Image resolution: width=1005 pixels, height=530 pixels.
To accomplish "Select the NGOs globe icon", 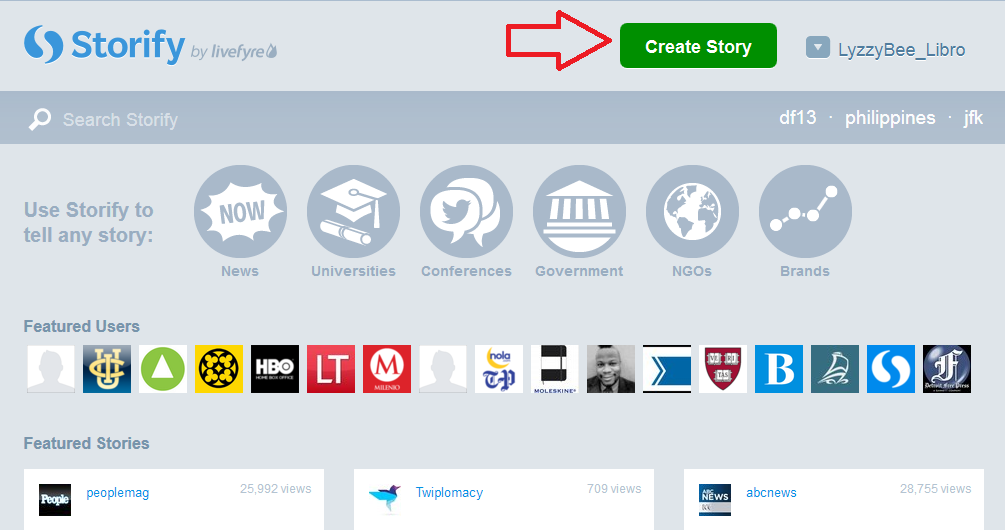I will 692,212.
